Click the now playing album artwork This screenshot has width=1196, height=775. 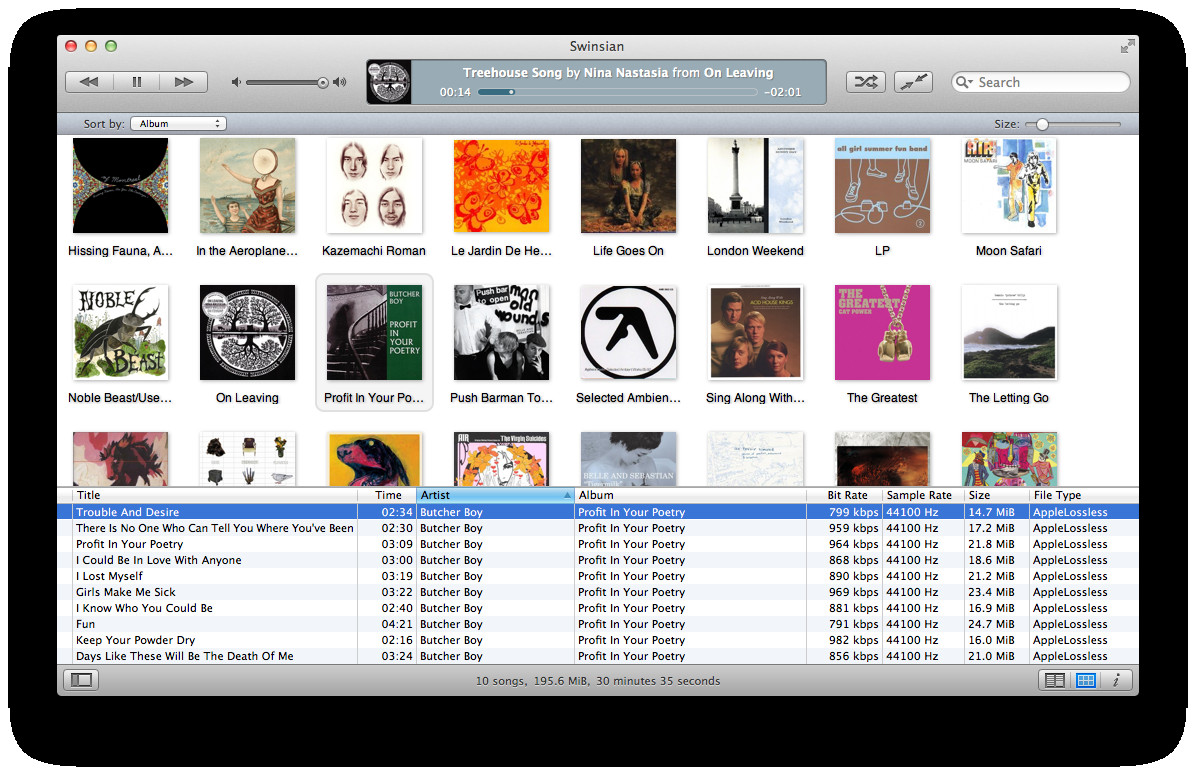pyautogui.click(x=389, y=82)
